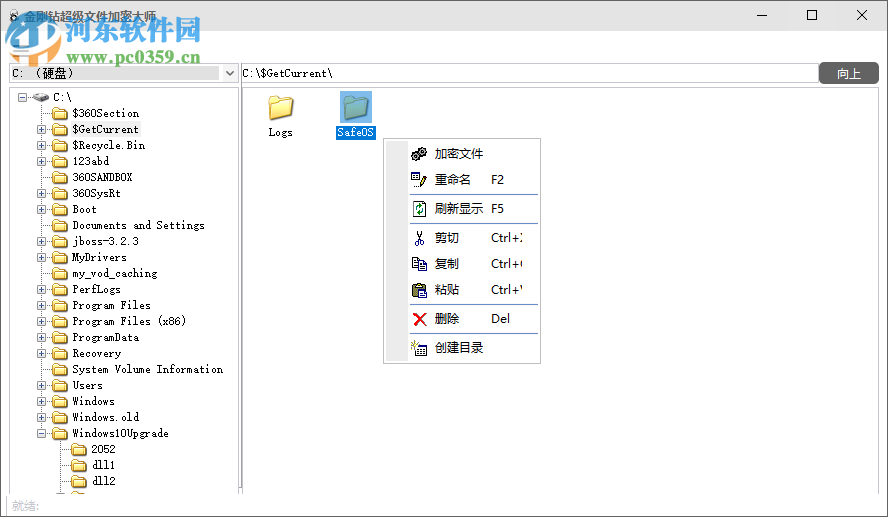Click the $360Section folder icon
888x517 pixels.
tap(60, 114)
